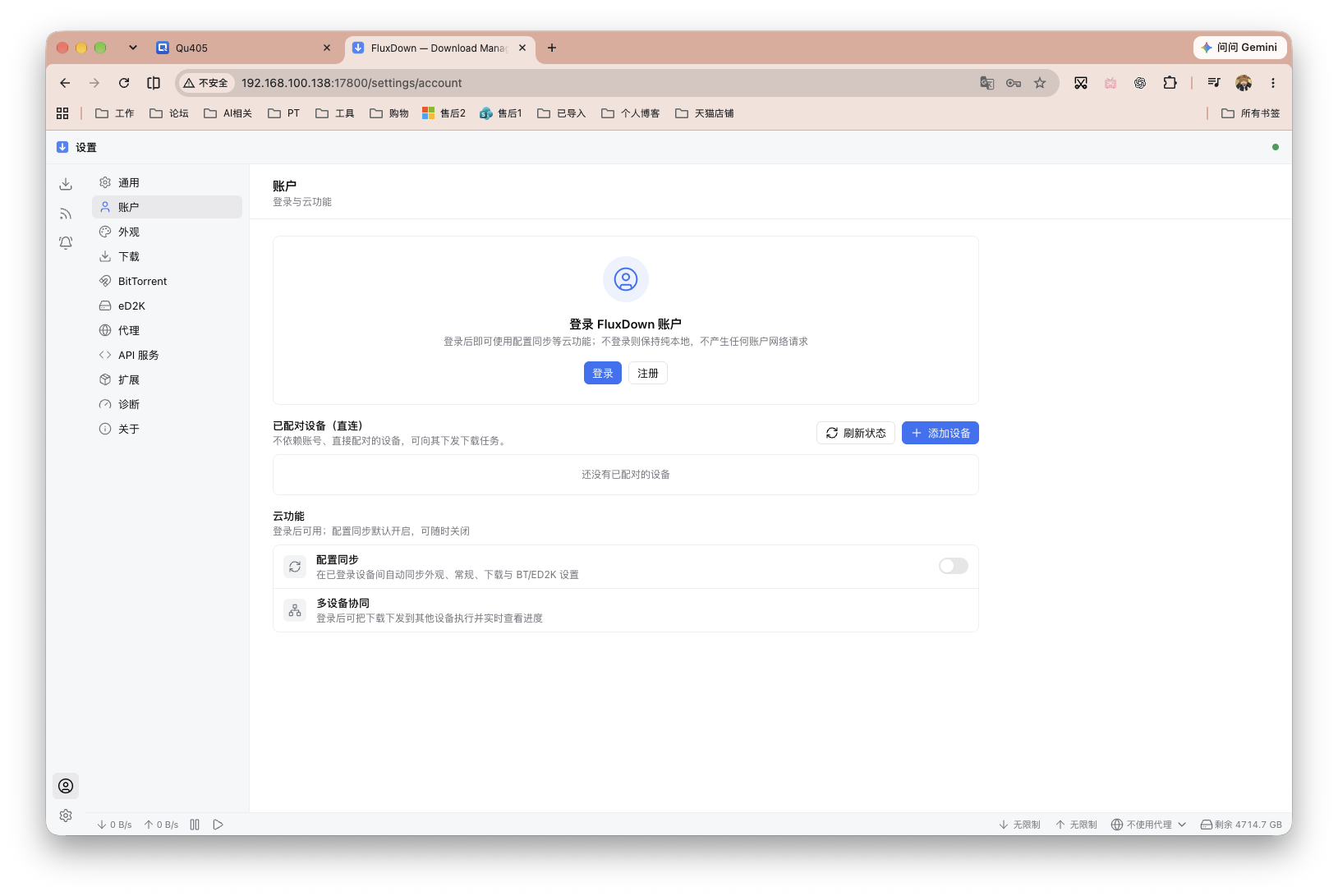Viewport: 1338px width, 896px height.
Task: Click the translate page icon in the address bar
Action: 987,83
